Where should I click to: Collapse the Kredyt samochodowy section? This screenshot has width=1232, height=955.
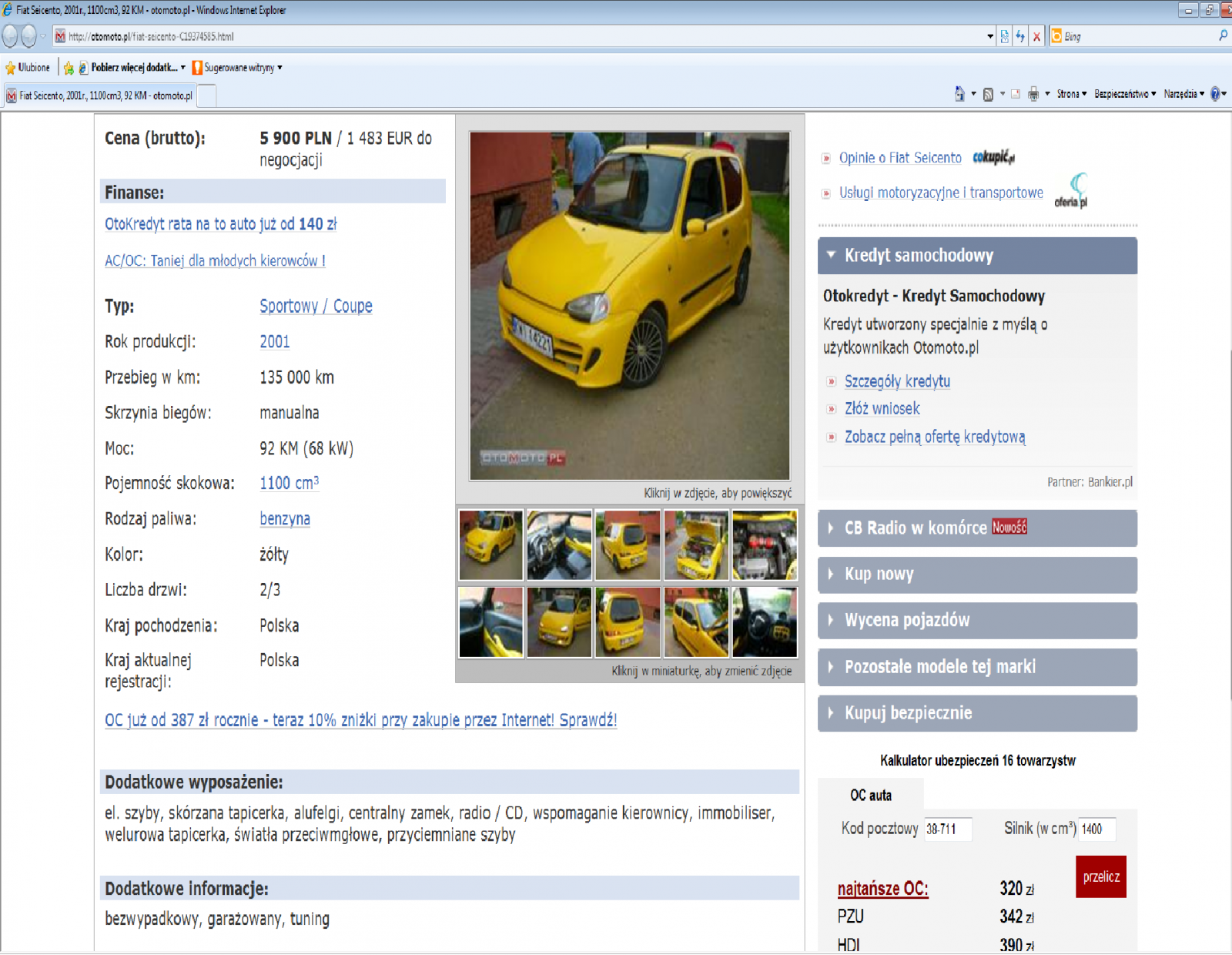point(977,256)
